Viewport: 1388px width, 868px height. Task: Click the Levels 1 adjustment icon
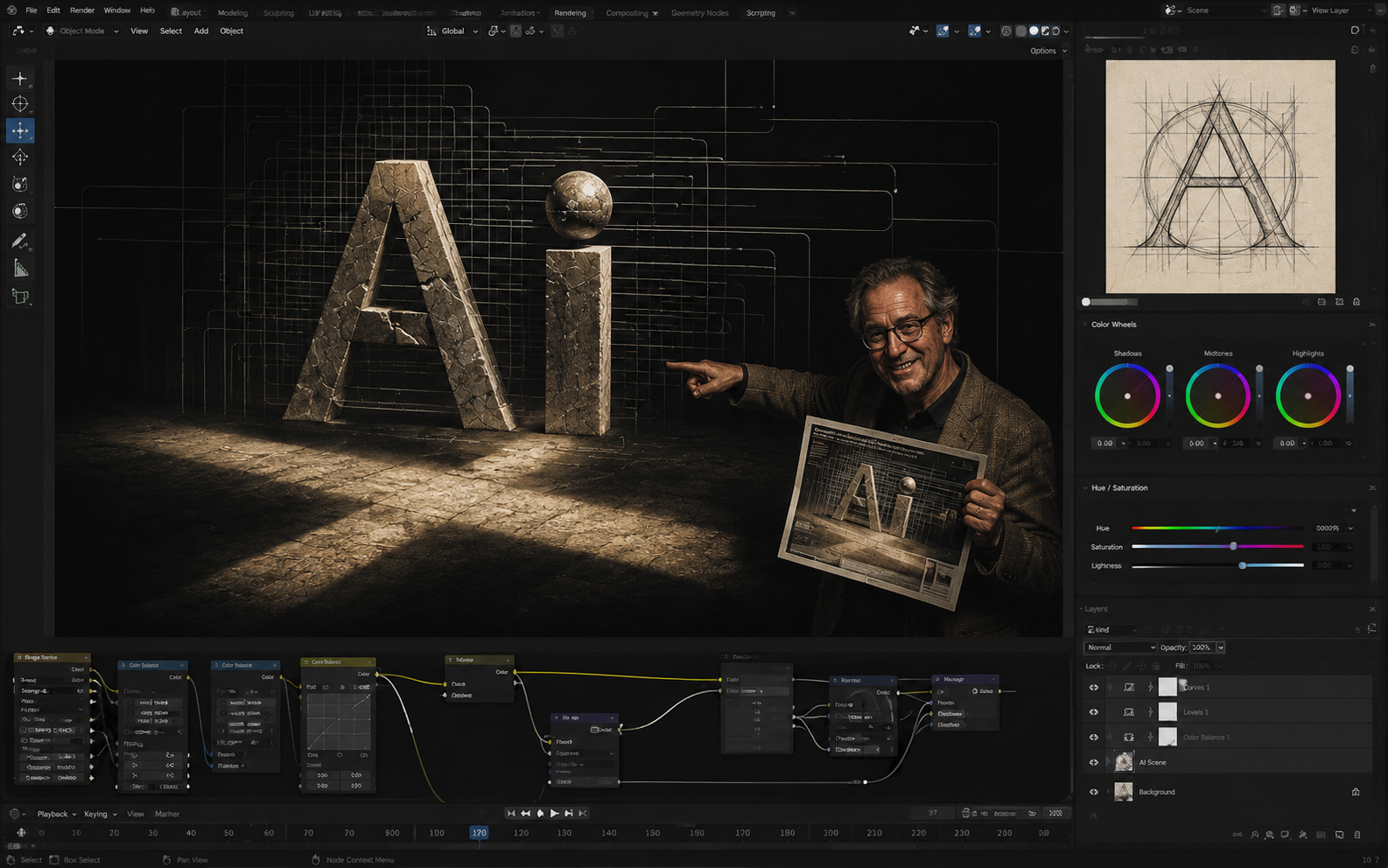pos(1129,712)
